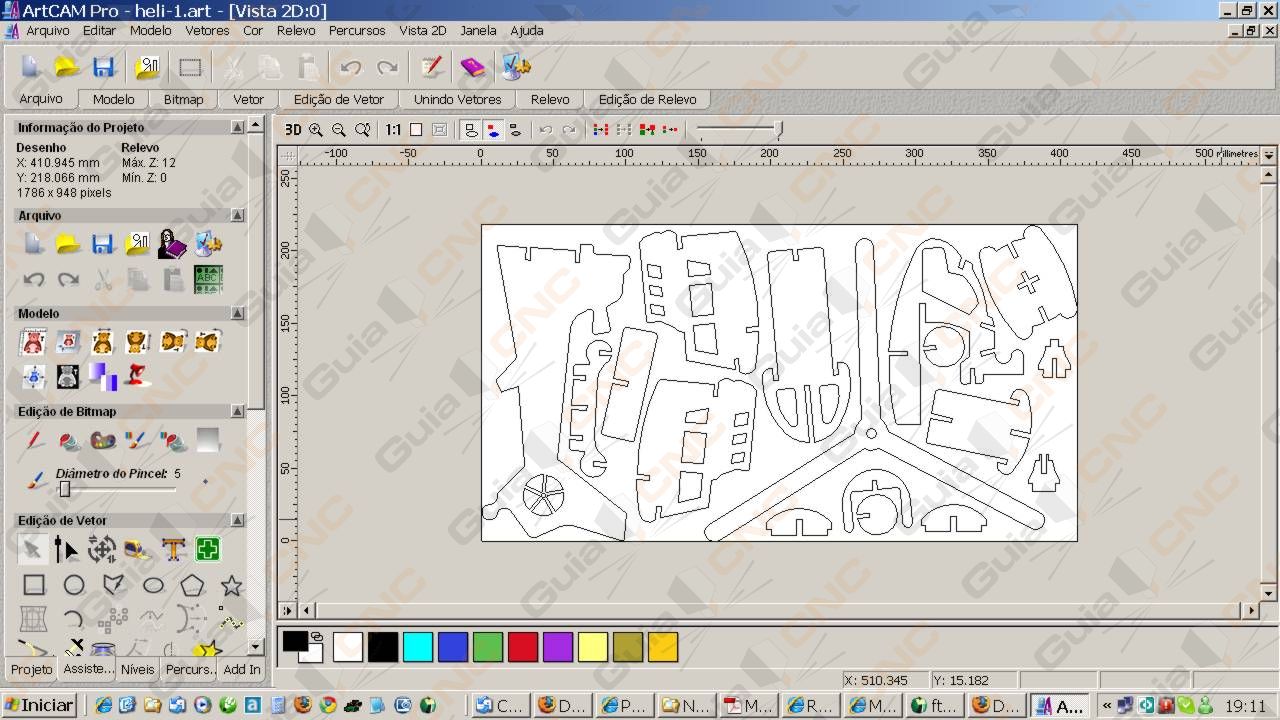Toggle the unlink all colours button
The image size is (1280, 720).
624,130
